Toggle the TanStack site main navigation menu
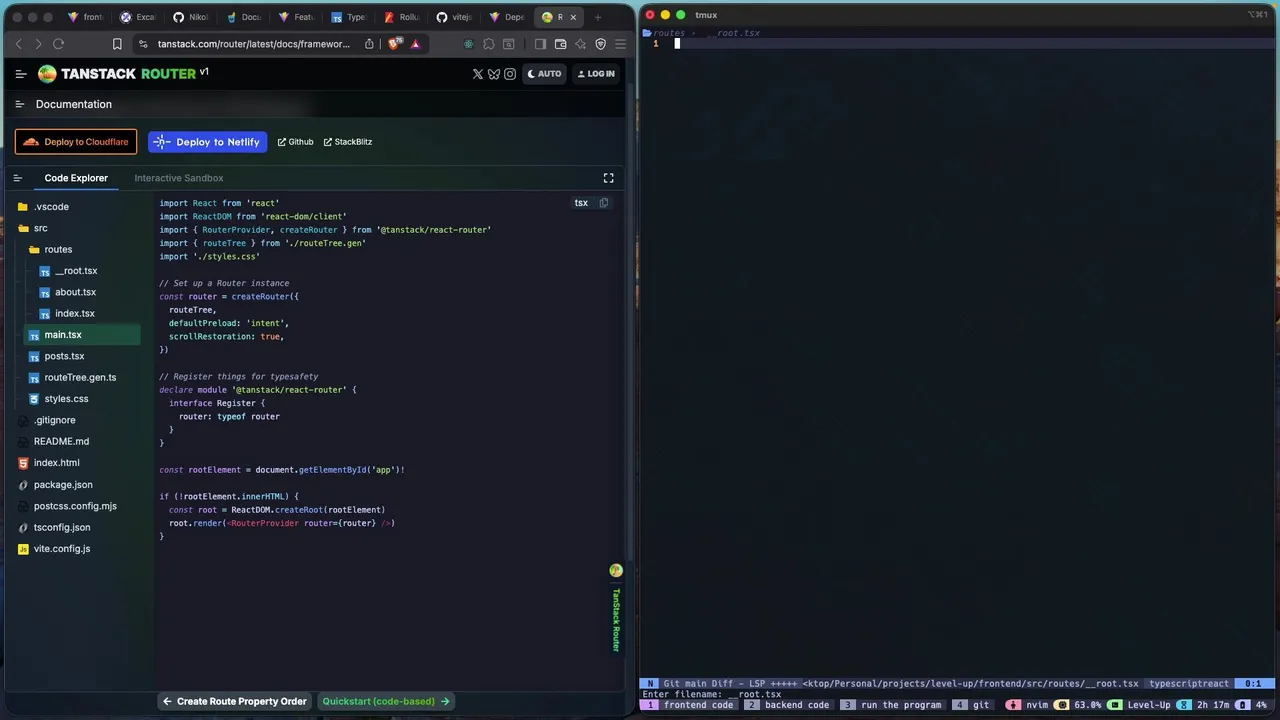This screenshot has height=720, width=1280. pyautogui.click(x=21, y=74)
